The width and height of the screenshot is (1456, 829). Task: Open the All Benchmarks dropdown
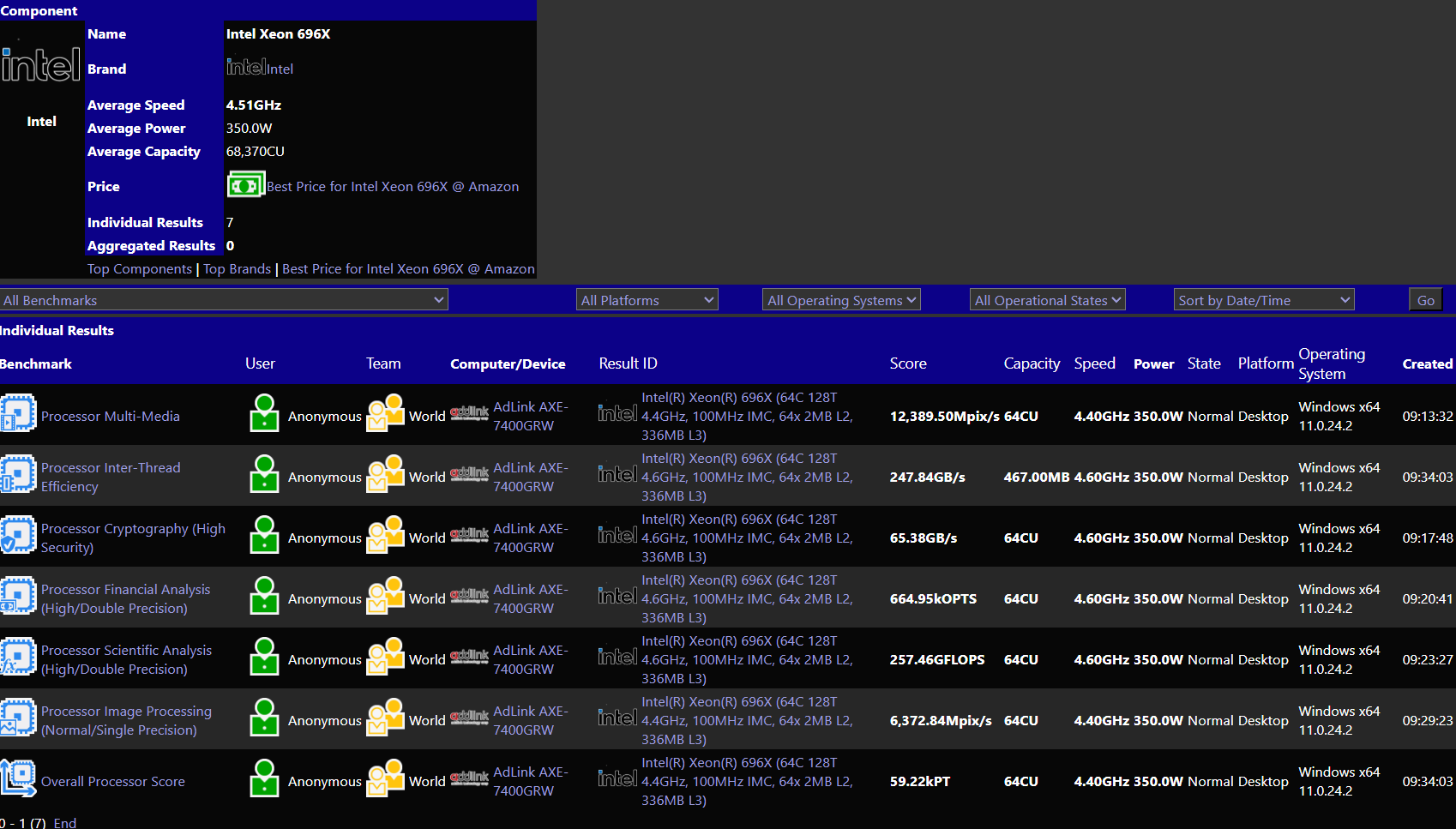(x=223, y=299)
